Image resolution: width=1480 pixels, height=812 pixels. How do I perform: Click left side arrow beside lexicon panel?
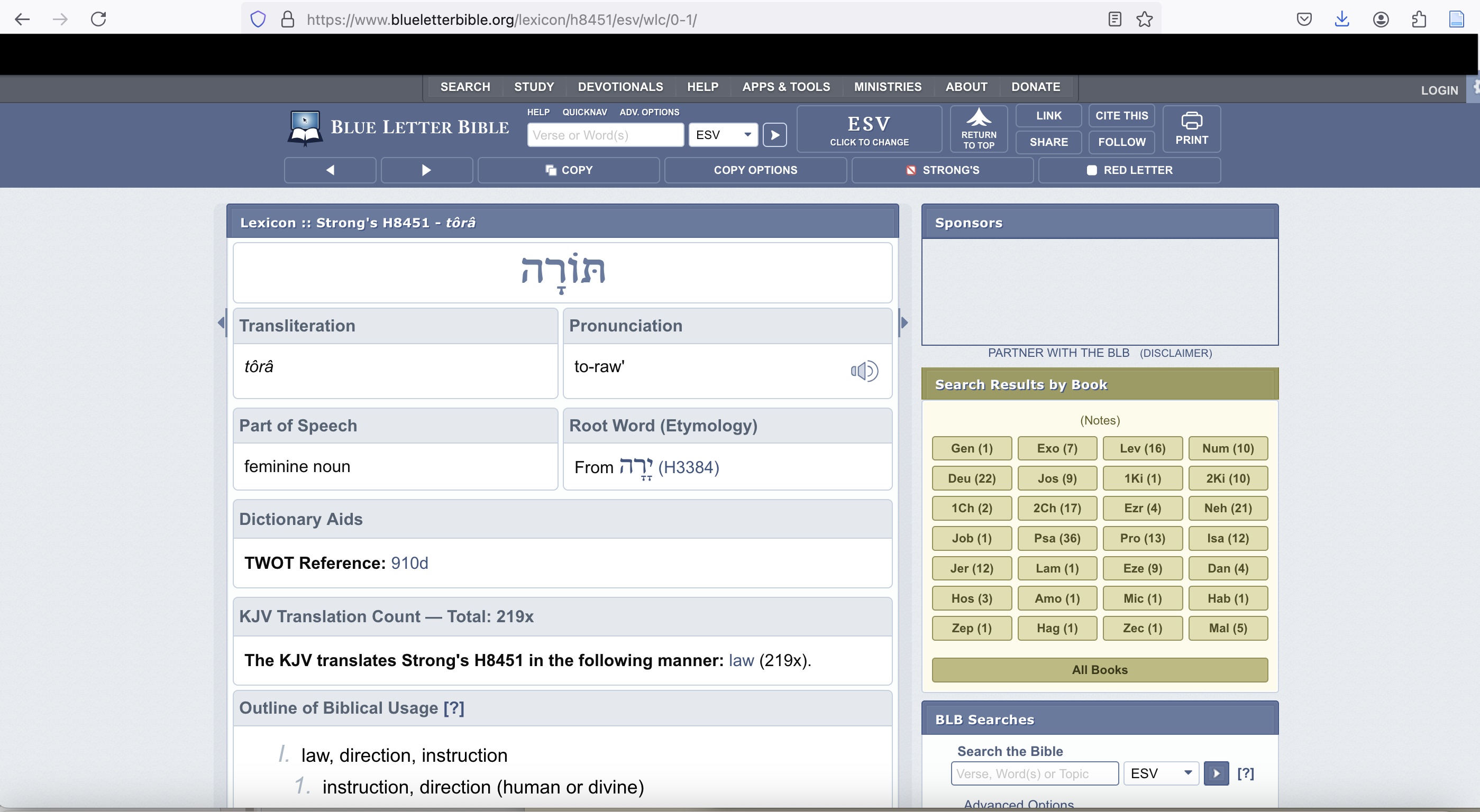click(221, 322)
